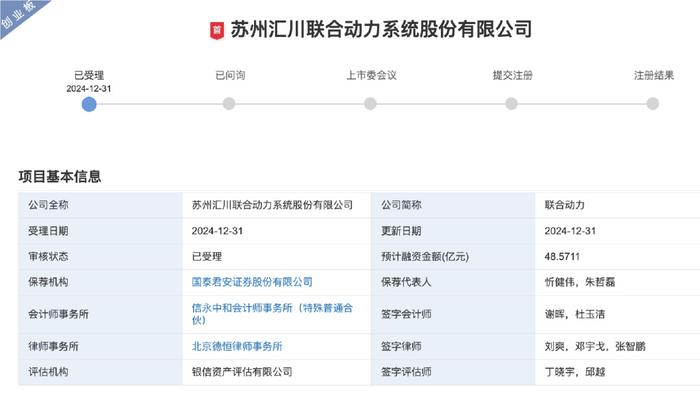Click the 苏州汇川联合动力系统股份有限公司 page title
This screenshot has width=700, height=404.
[383, 30]
